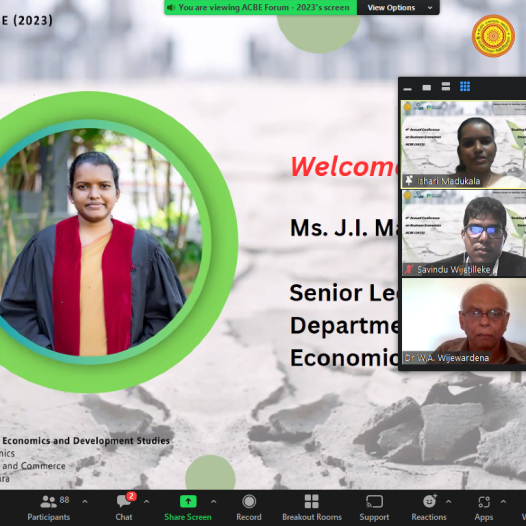Open the Support icon

coord(374,502)
